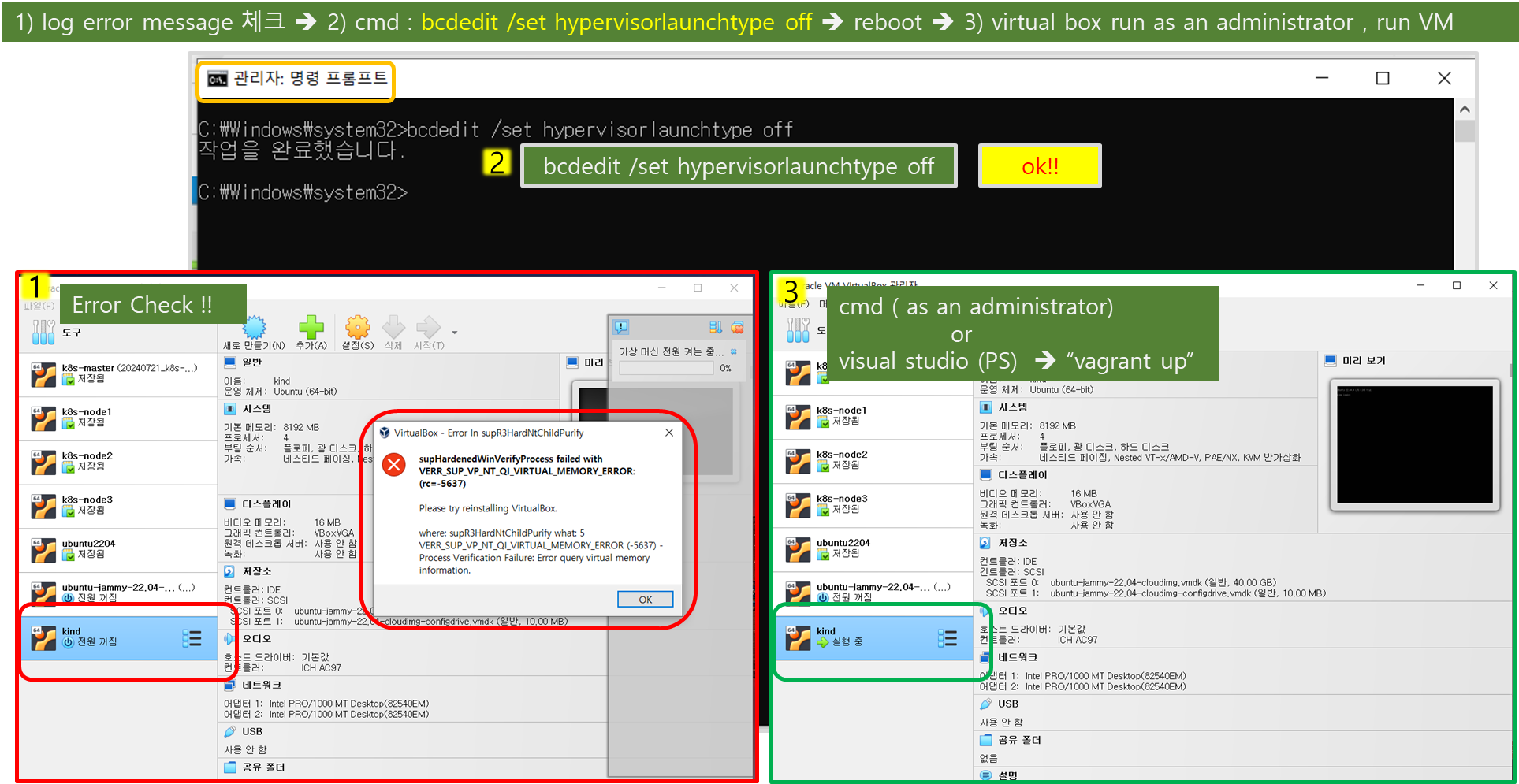Select k8s-master VM in the error-check window
The image size is (1519, 784).
pyautogui.click(x=118, y=373)
